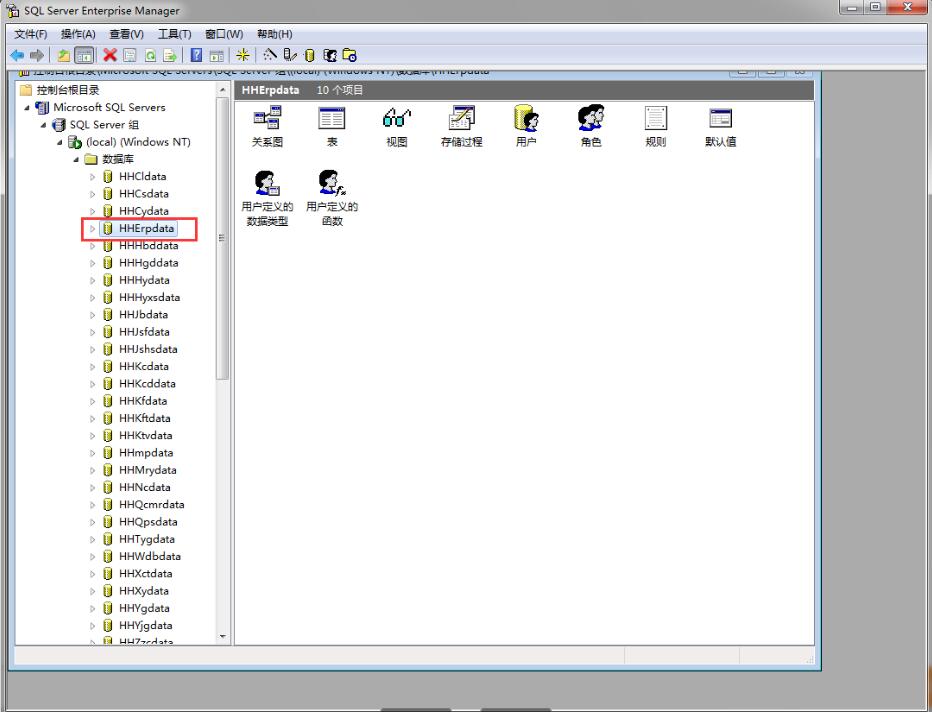Click the yellow star New icon
The image size is (932, 712).
(243, 56)
